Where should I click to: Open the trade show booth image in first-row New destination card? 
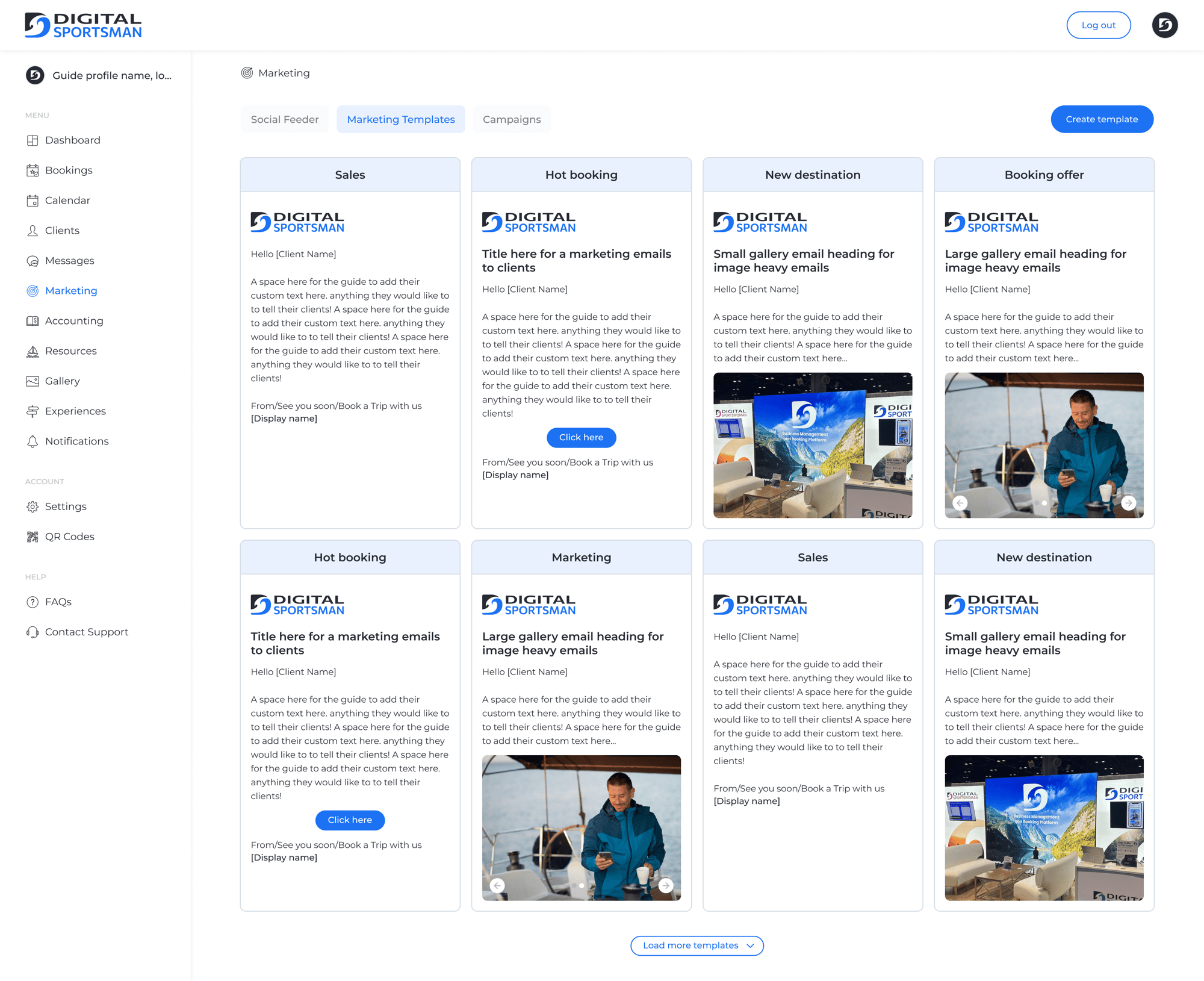point(813,445)
